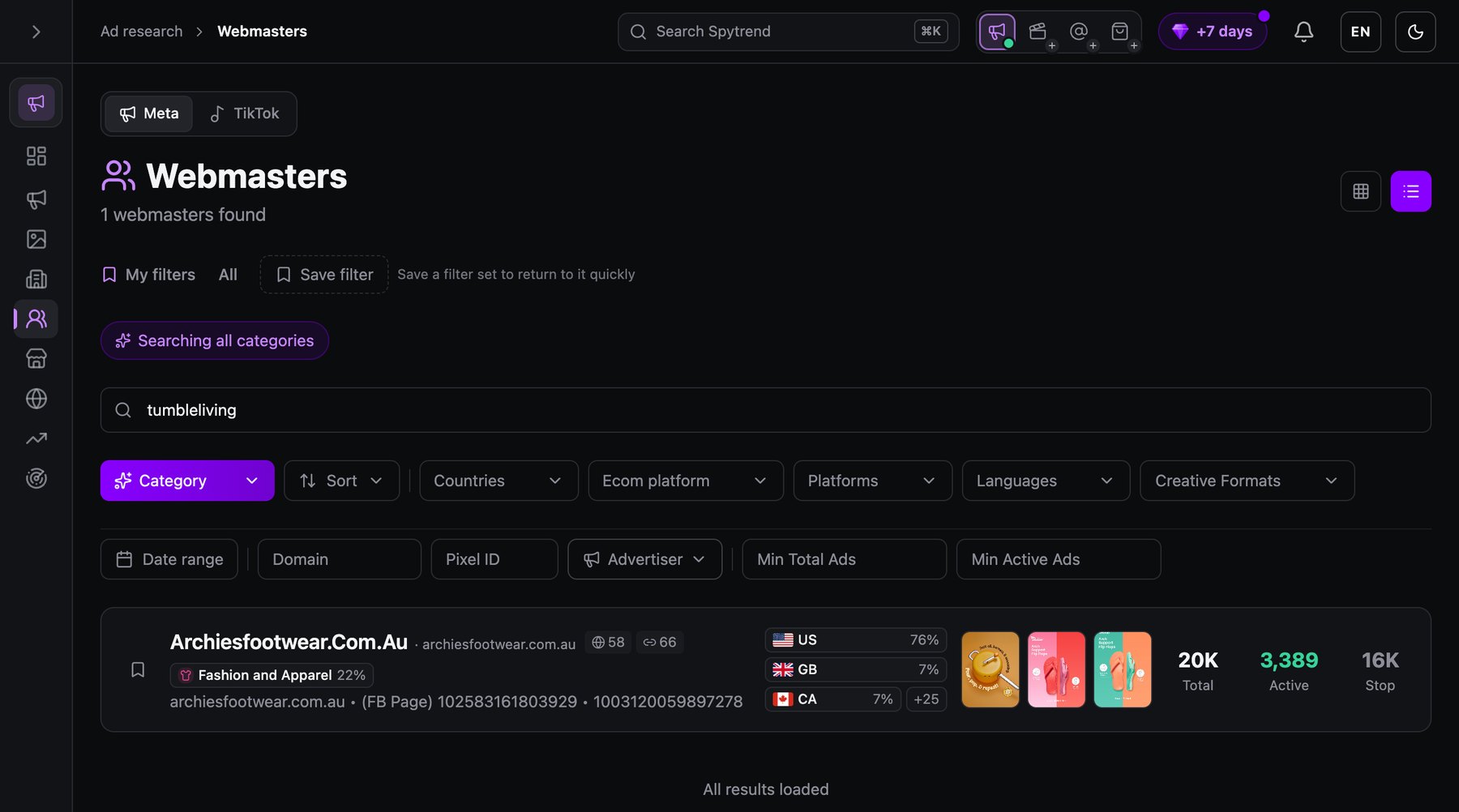
Task: Add the @ email product in top bar
Action: pyautogui.click(x=1079, y=32)
